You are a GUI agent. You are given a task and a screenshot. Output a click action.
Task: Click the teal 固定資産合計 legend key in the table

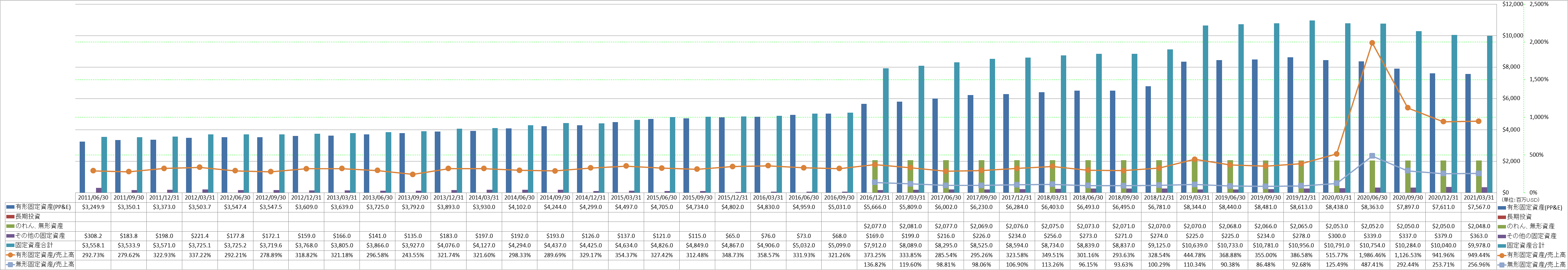pos(11,245)
